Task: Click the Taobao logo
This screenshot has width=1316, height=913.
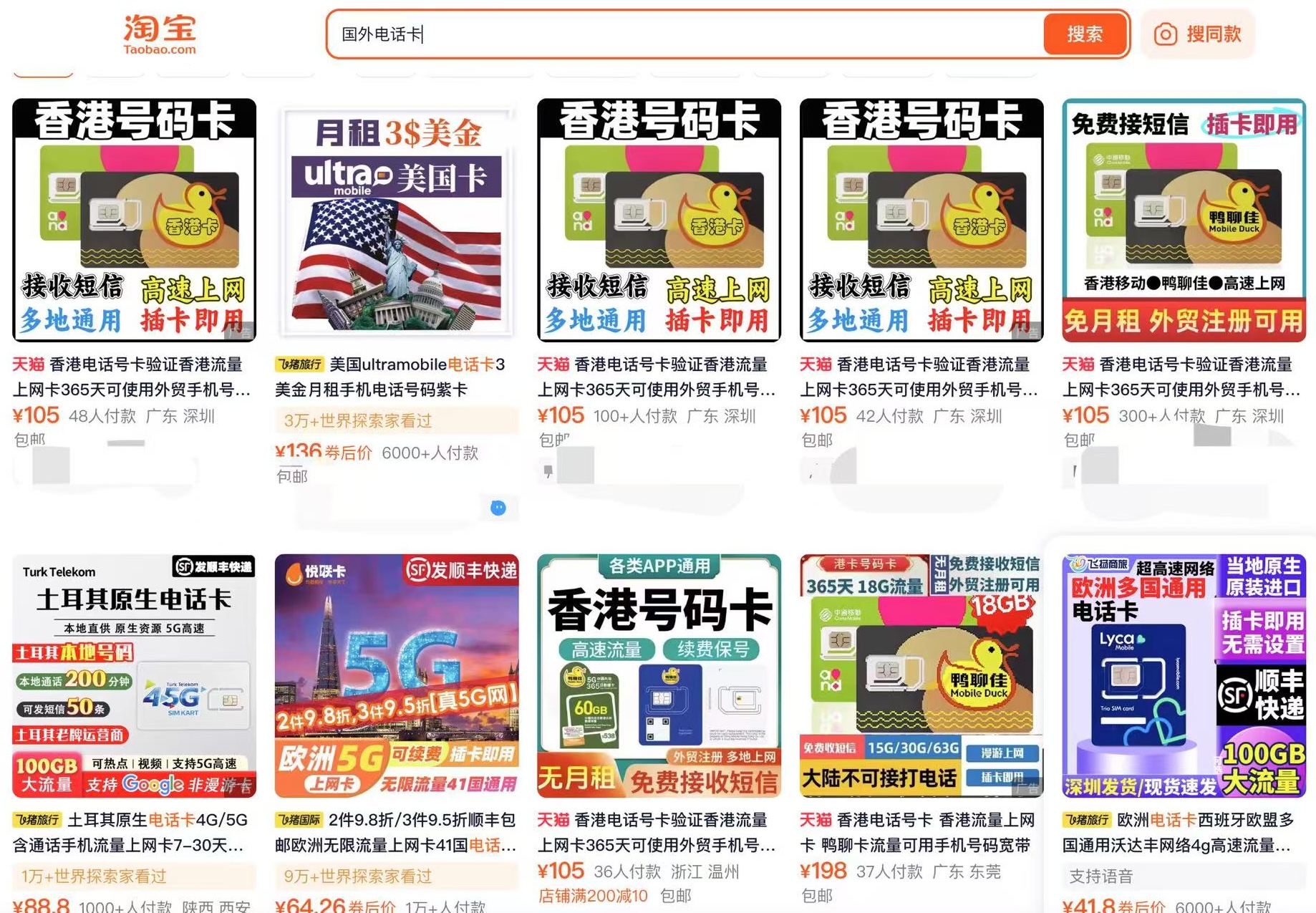Action: click(159, 34)
